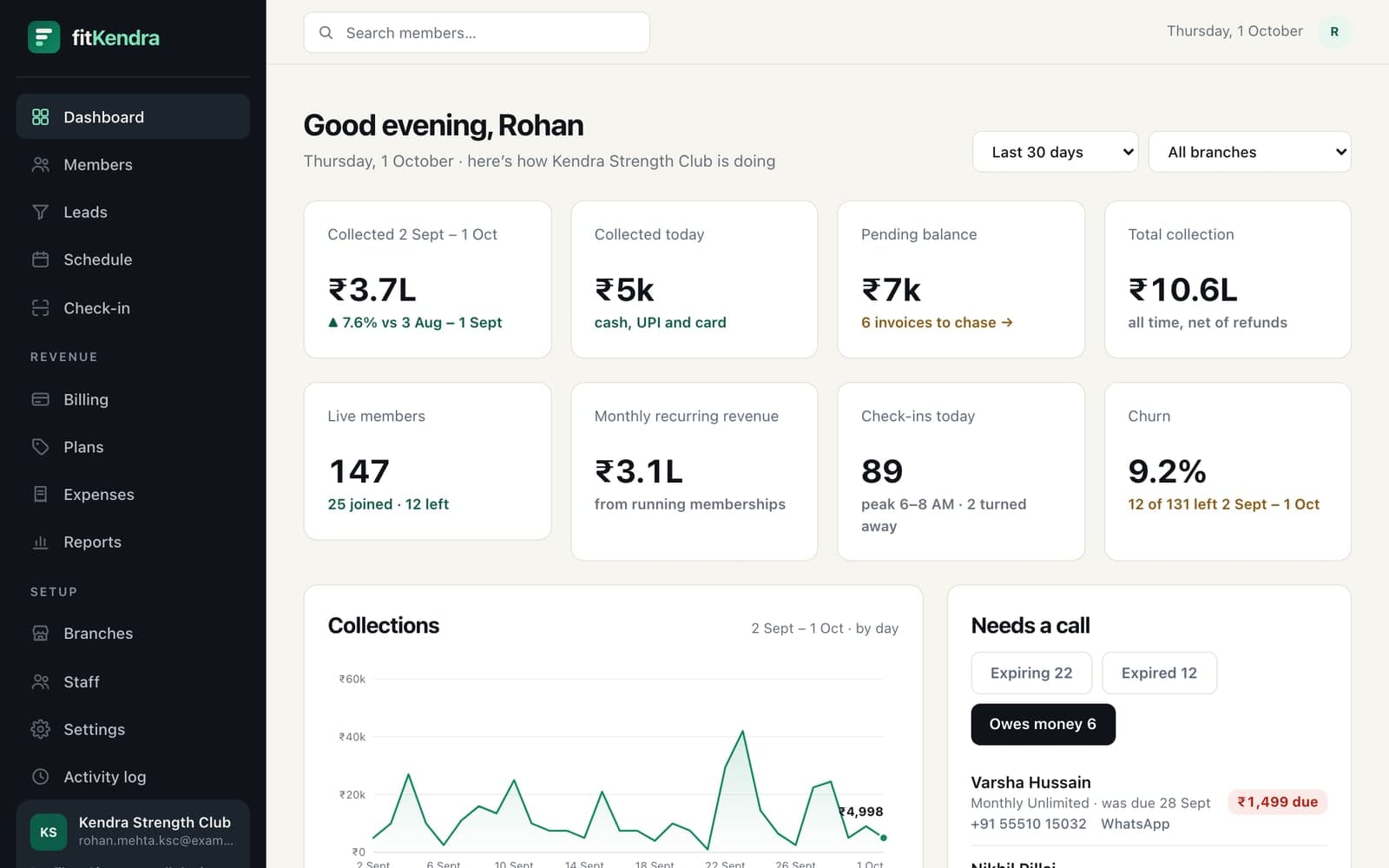Viewport: 1389px width, 868px height.
Task: Open the Live members 147 card
Action: (x=427, y=461)
